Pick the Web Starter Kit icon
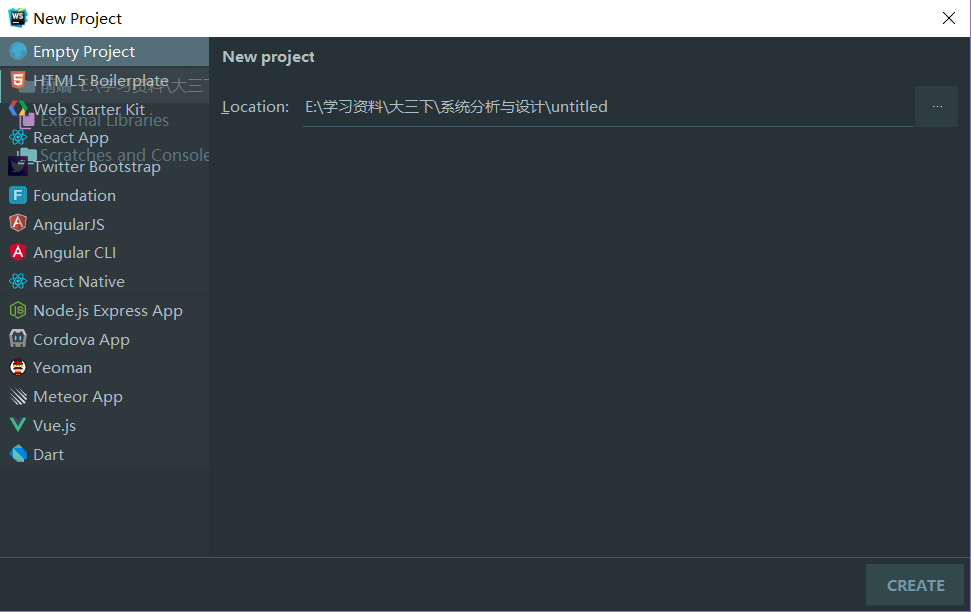The height and width of the screenshot is (612, 971). (18, 109)
